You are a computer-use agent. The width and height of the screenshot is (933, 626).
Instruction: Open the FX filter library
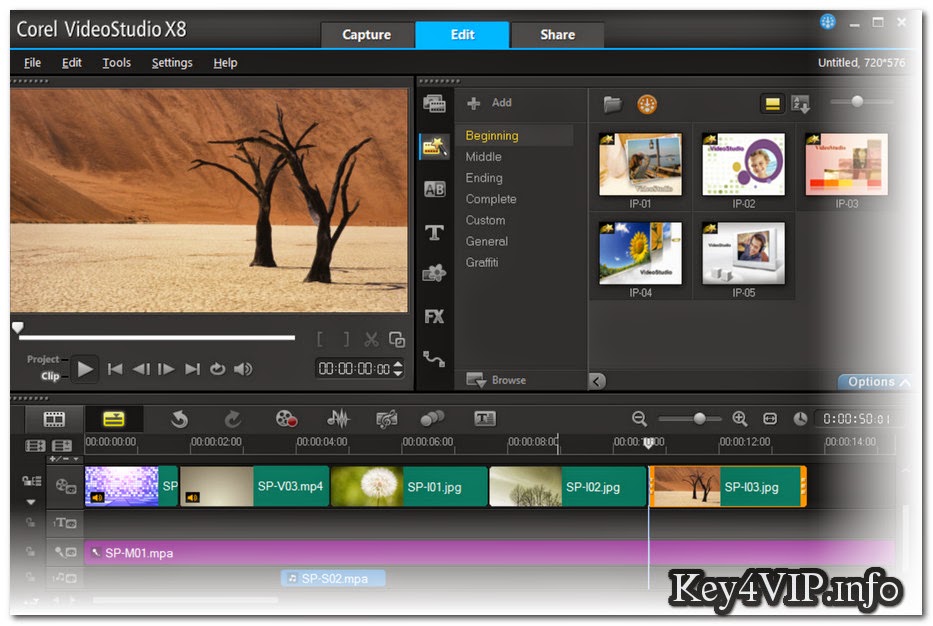click(434, 316)
